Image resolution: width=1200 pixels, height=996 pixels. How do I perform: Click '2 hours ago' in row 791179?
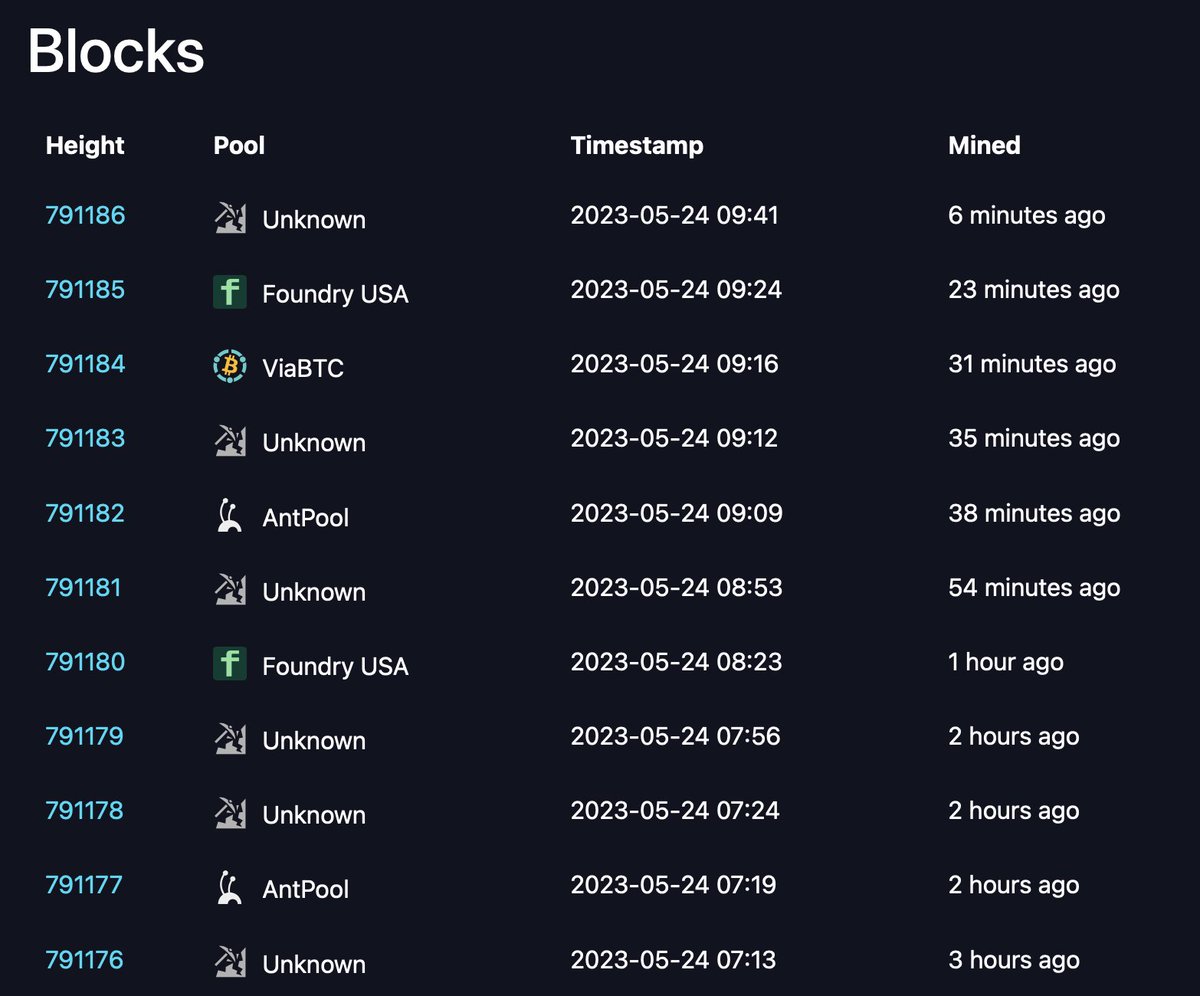1013,737
